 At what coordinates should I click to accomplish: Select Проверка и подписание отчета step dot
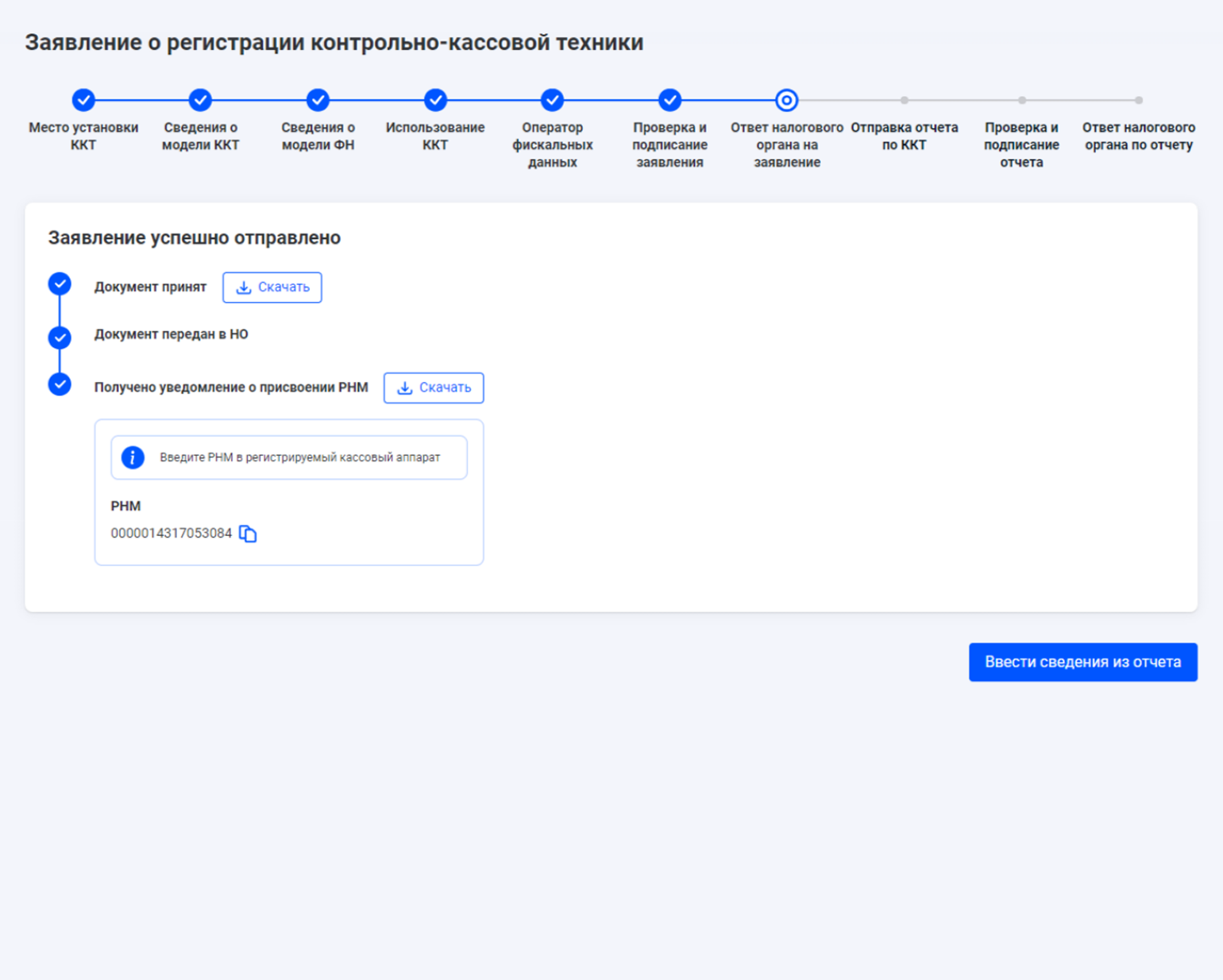coord(1021,100)
